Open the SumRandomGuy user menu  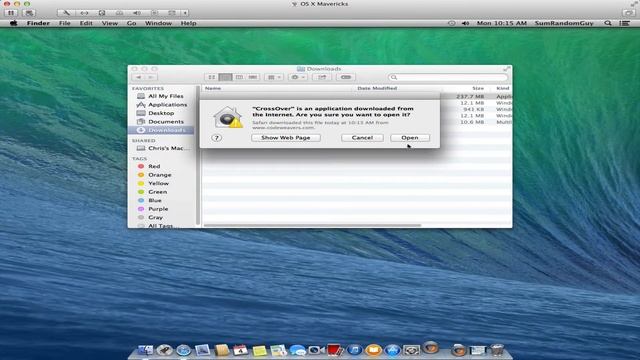point(564,23)
